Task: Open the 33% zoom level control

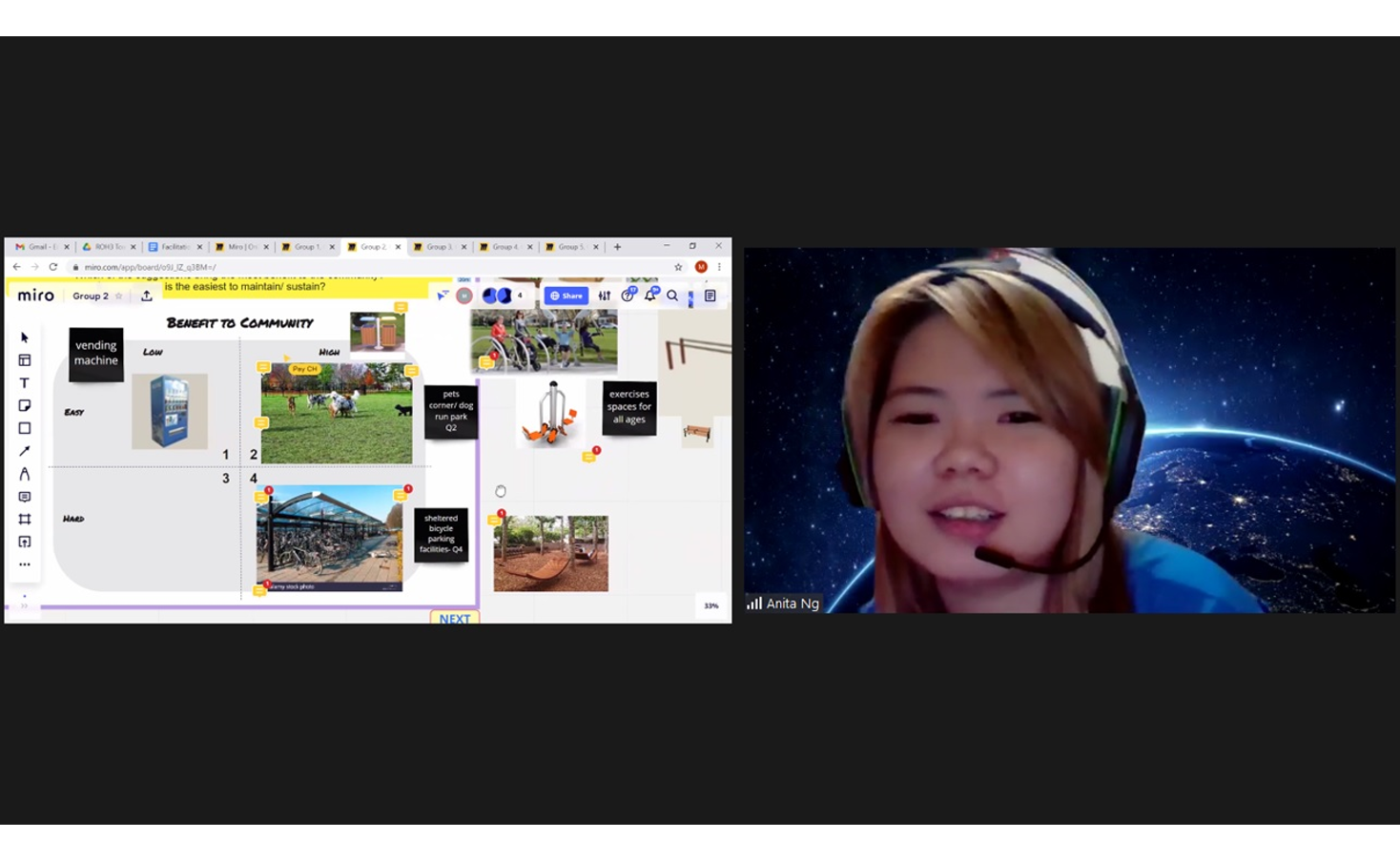Action: (711, 605)
